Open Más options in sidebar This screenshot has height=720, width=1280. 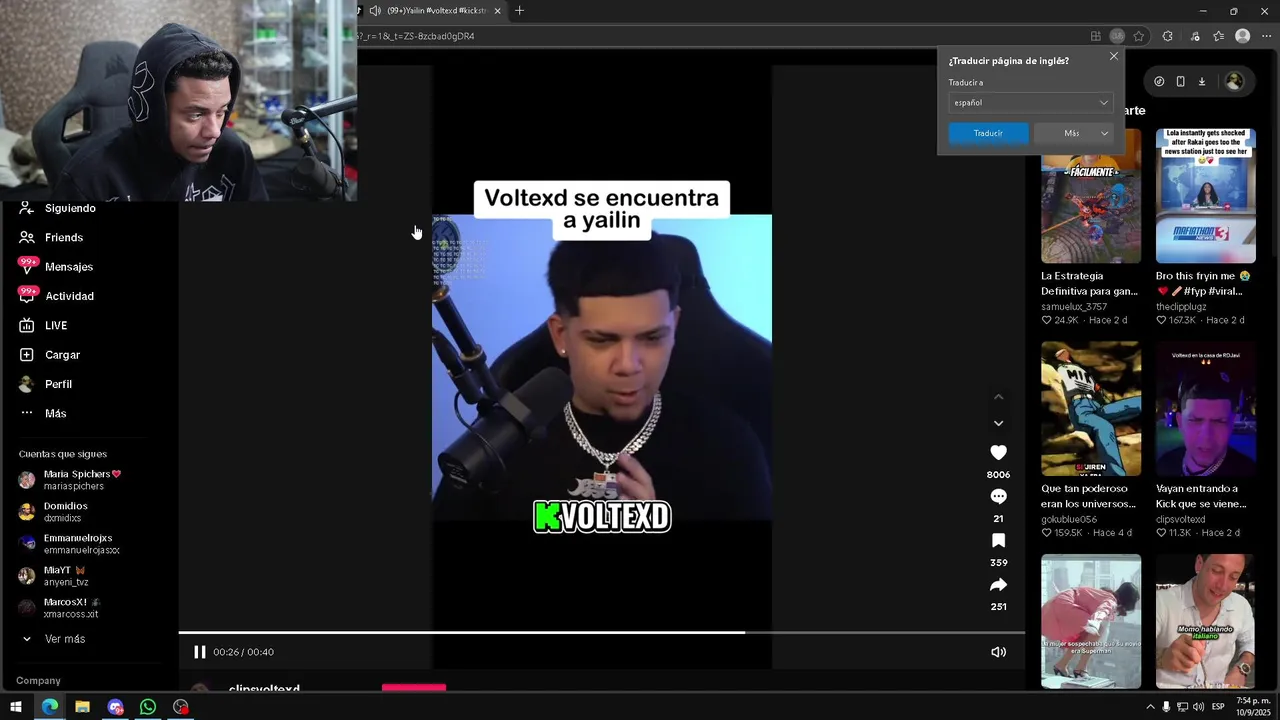pyautogui.click(x=42, y=413)
